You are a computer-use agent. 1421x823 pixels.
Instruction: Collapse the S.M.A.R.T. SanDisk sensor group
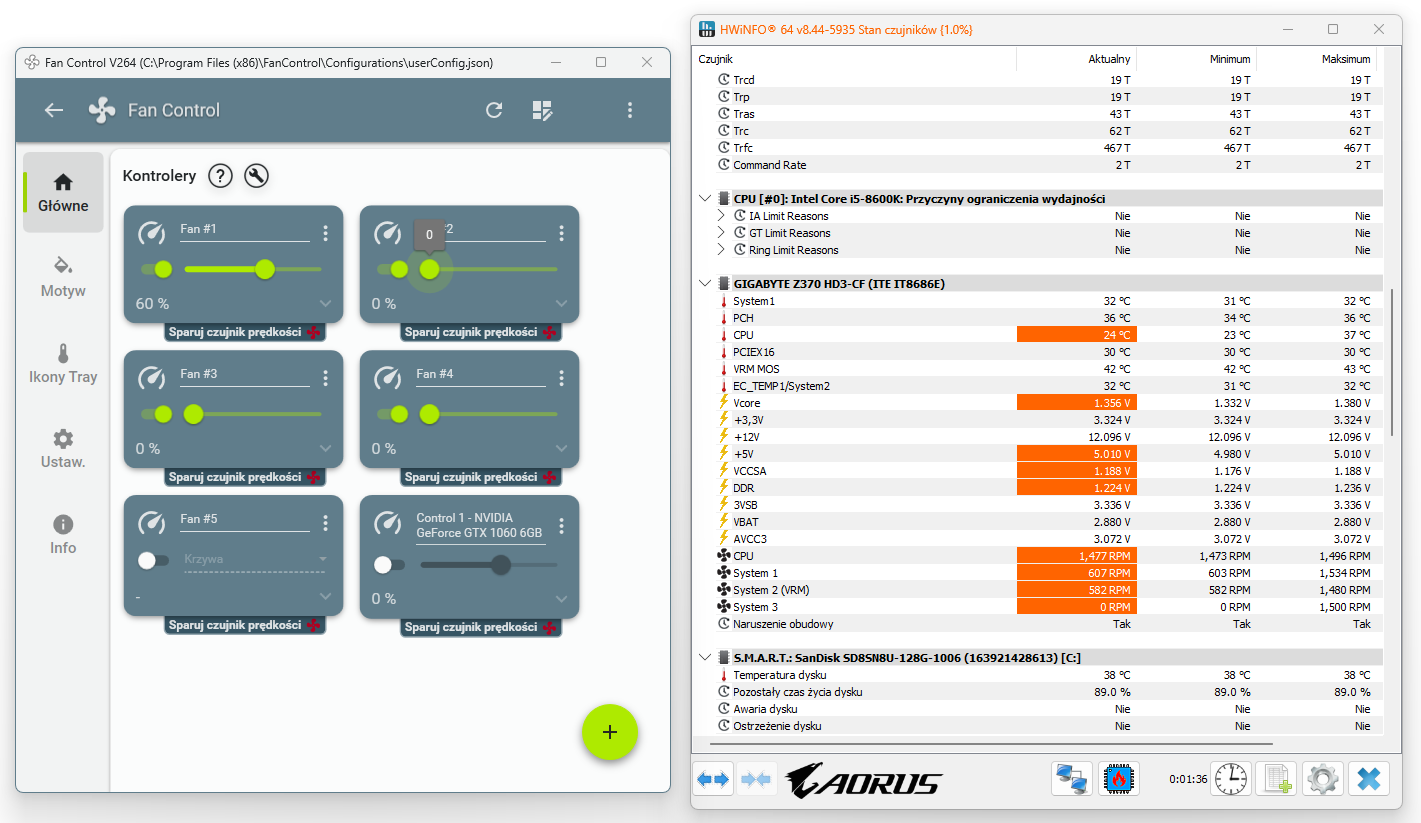coord(706,658)
